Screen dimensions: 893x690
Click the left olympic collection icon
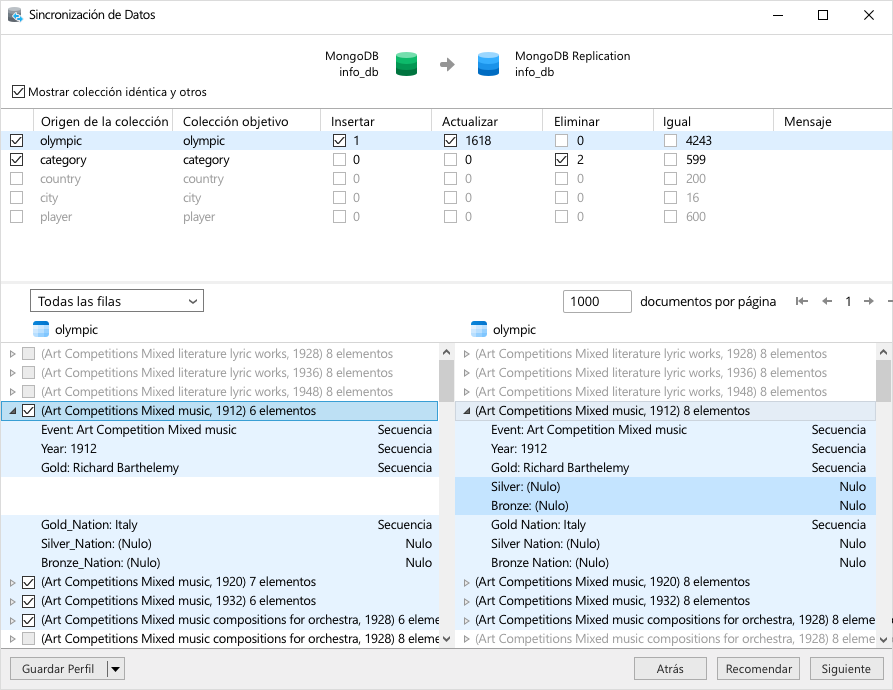tap(41, 329)
